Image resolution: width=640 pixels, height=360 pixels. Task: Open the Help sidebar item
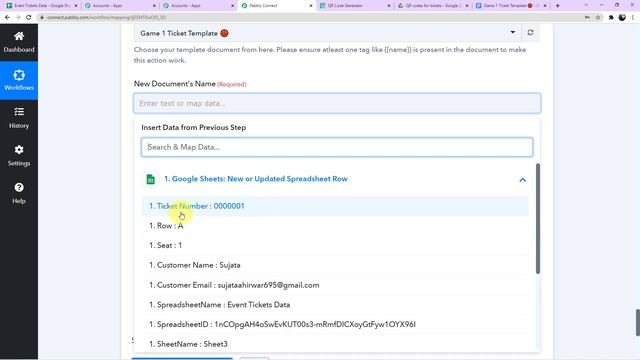[19, 193]
